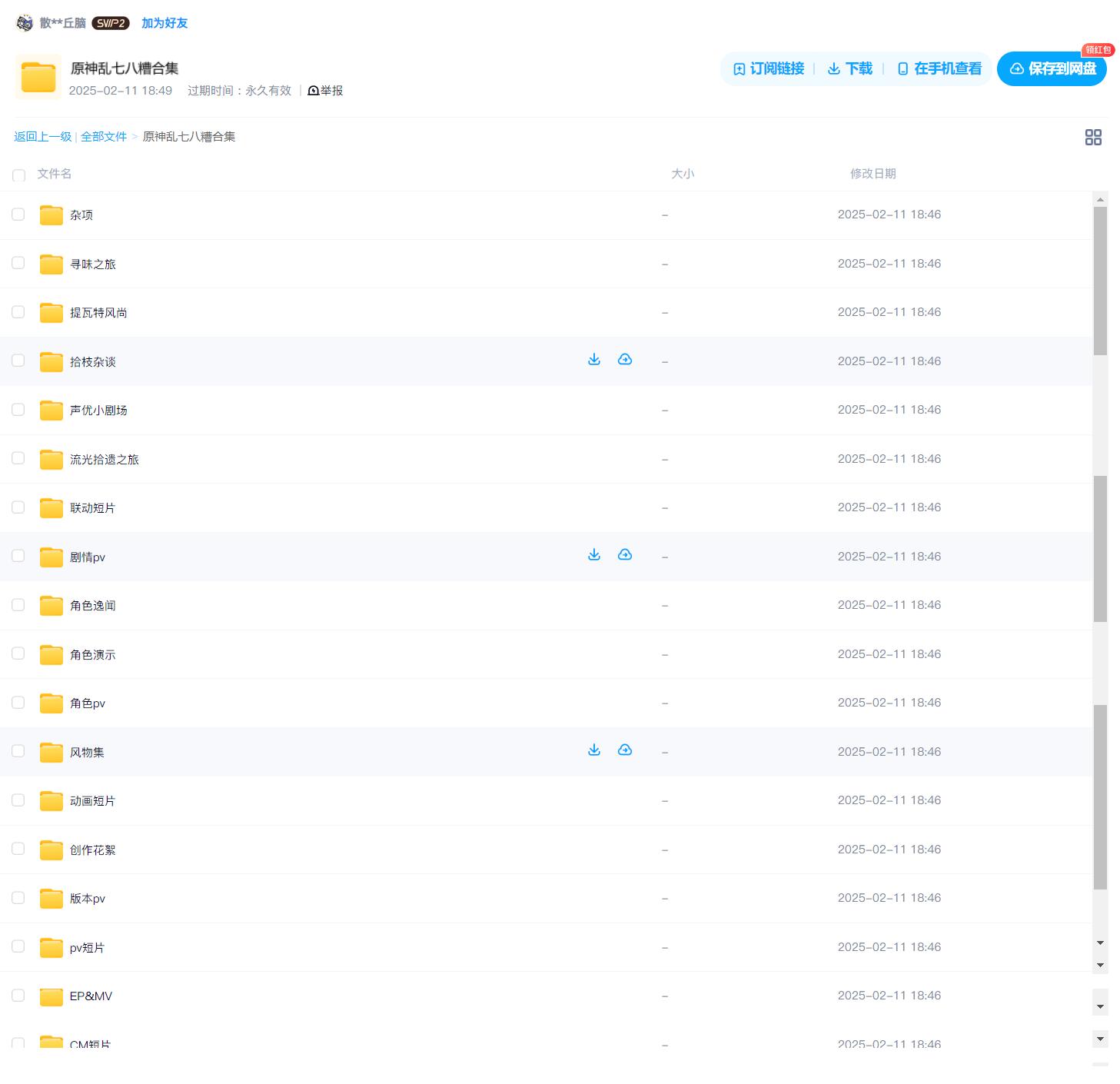Viewport: 1120px width, 1084px height.
Task: Switch to grid view layout icon
Action: click(1092, 138)
